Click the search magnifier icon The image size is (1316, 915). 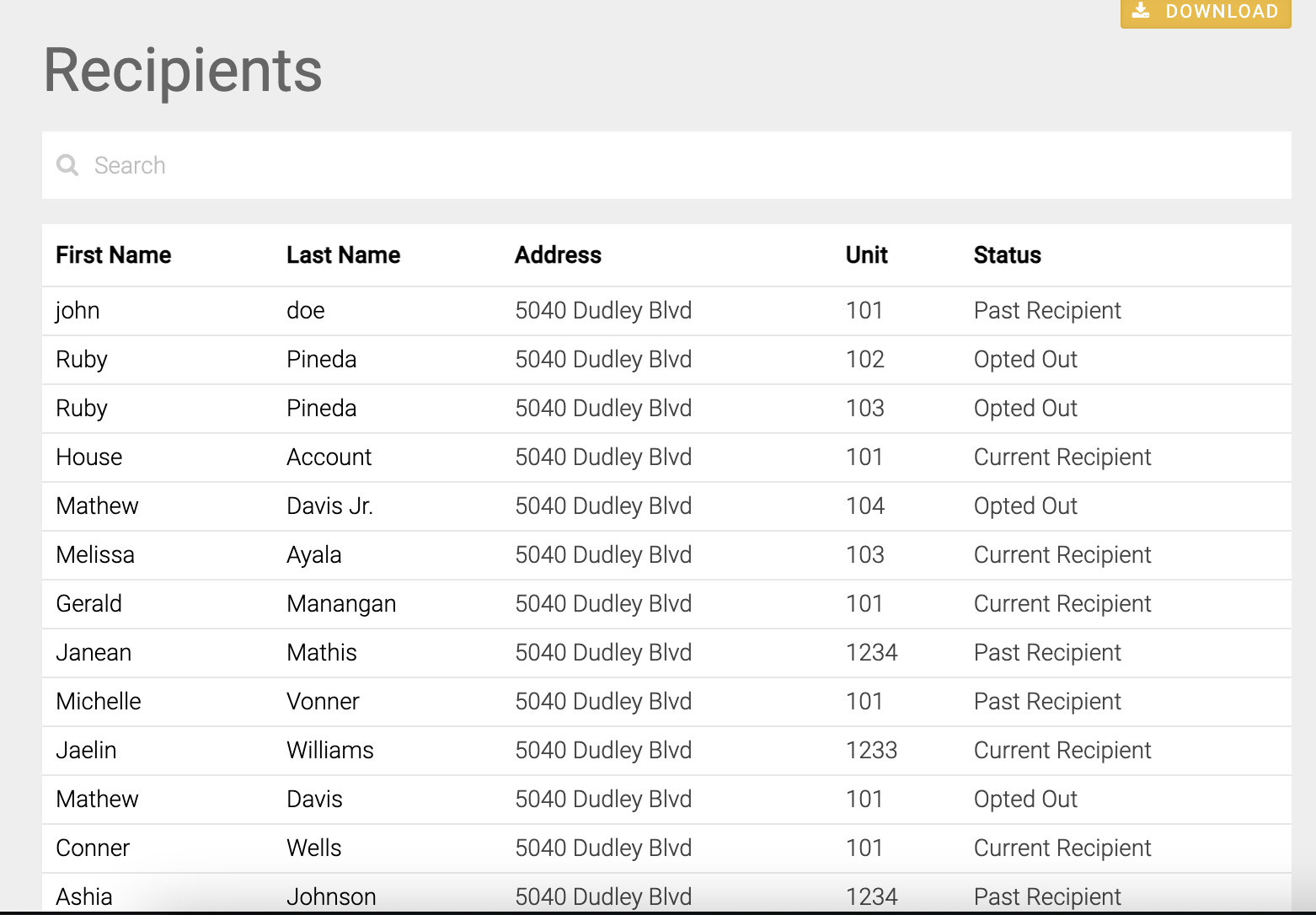tap(67, 165)
